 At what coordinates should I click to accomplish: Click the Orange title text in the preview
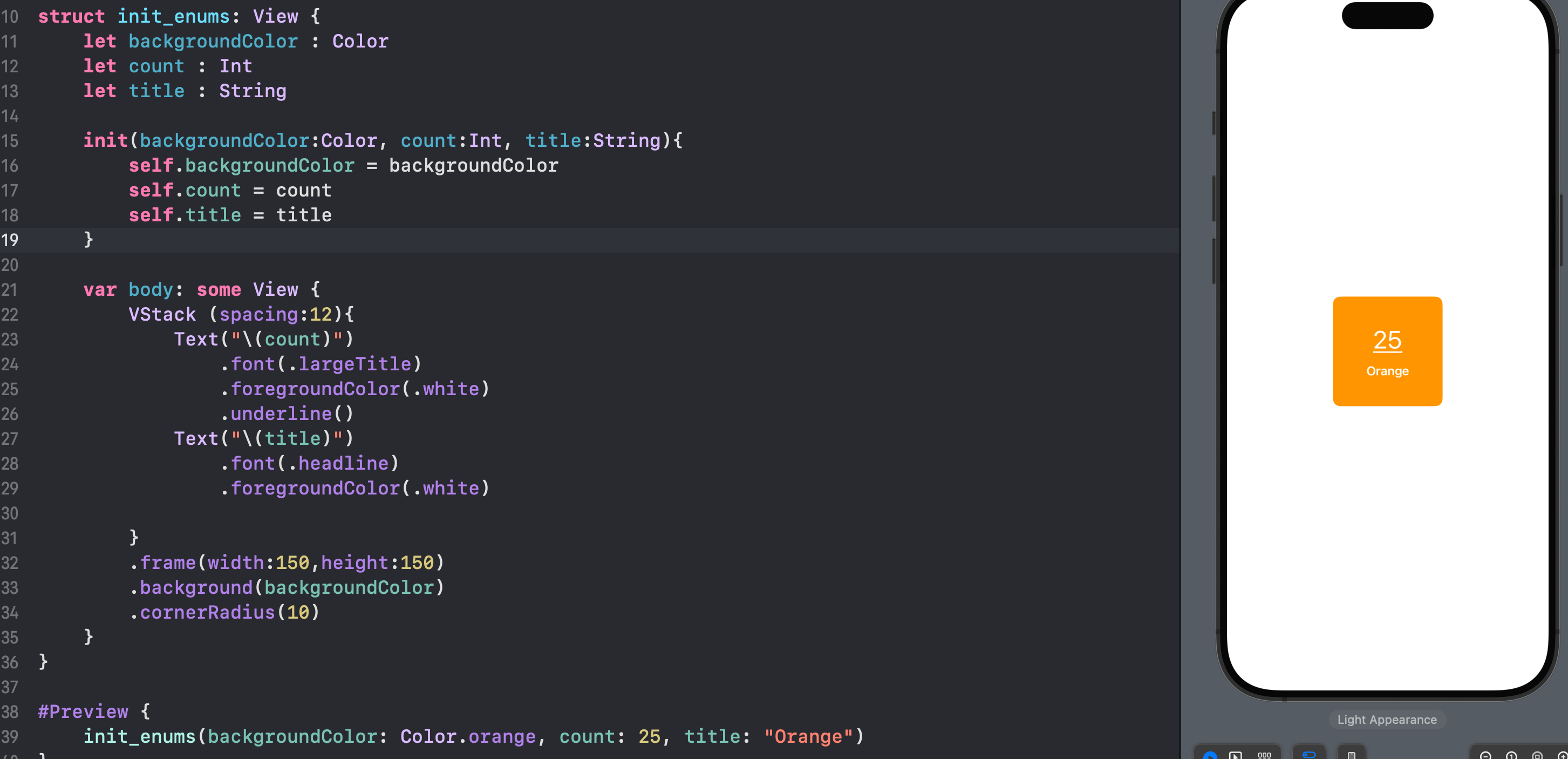tap(1387, 371)
